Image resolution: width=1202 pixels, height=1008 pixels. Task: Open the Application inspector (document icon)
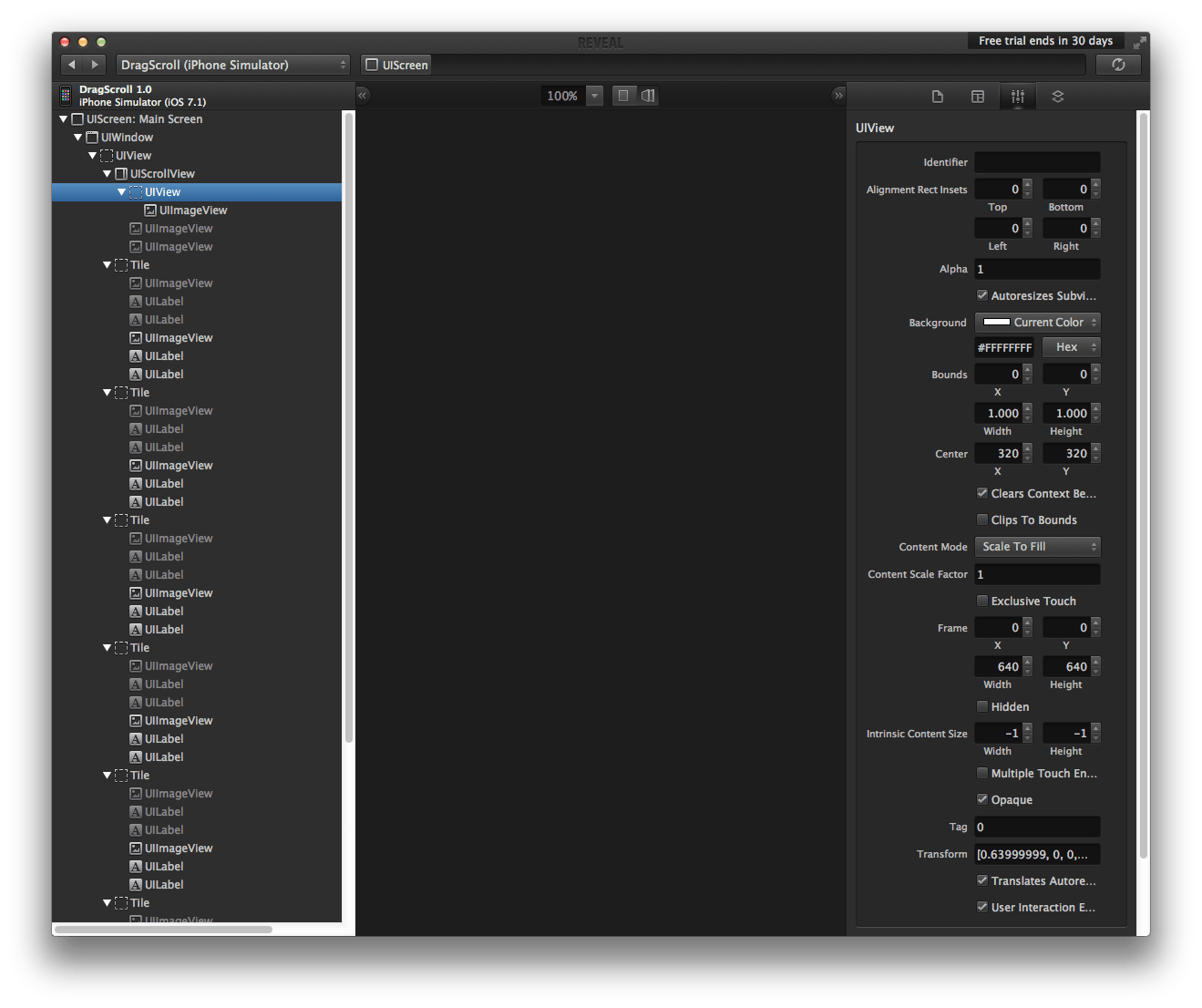coord(938,97)
